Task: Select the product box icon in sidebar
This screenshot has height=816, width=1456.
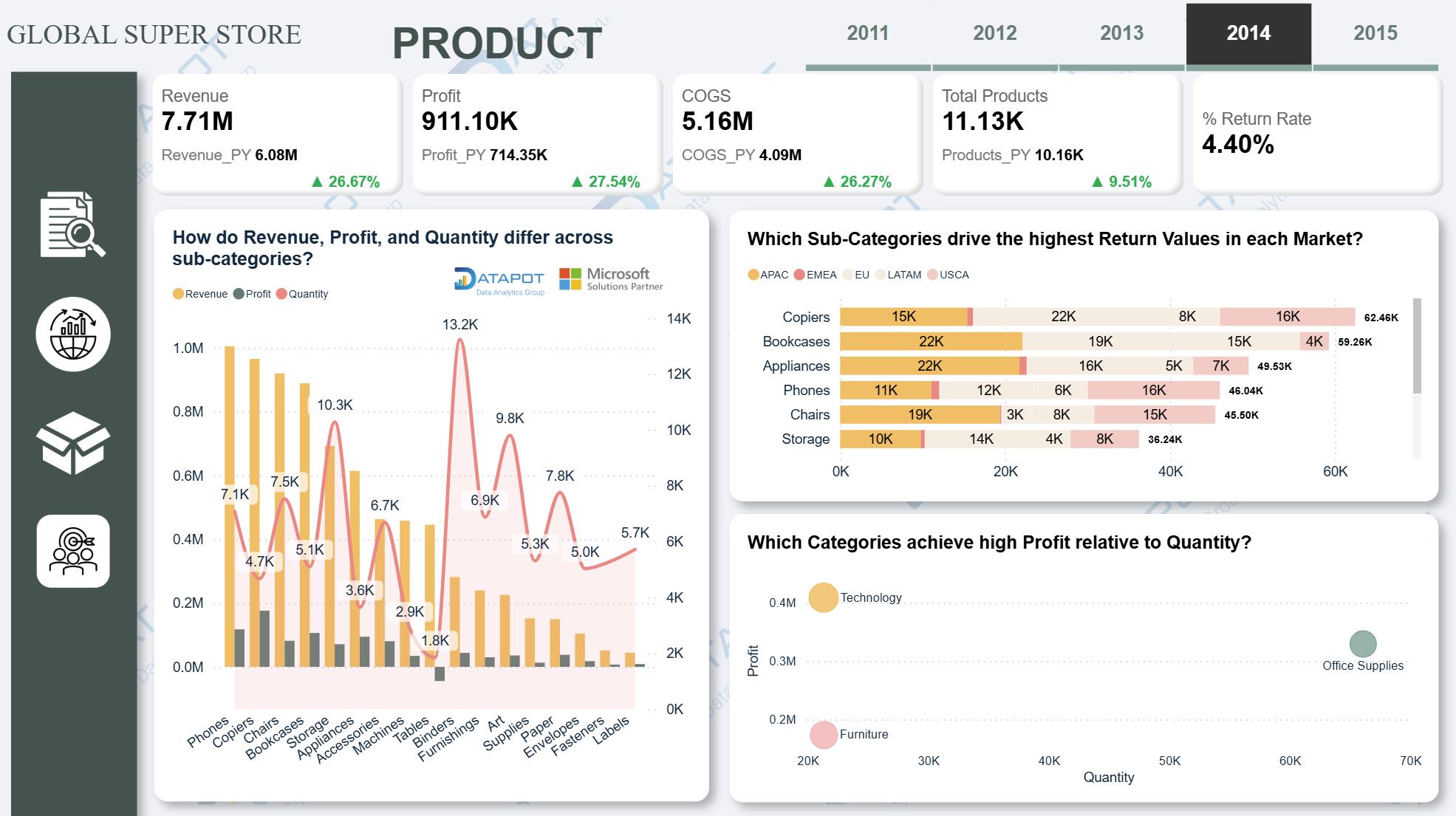Action: coord(73,443)
